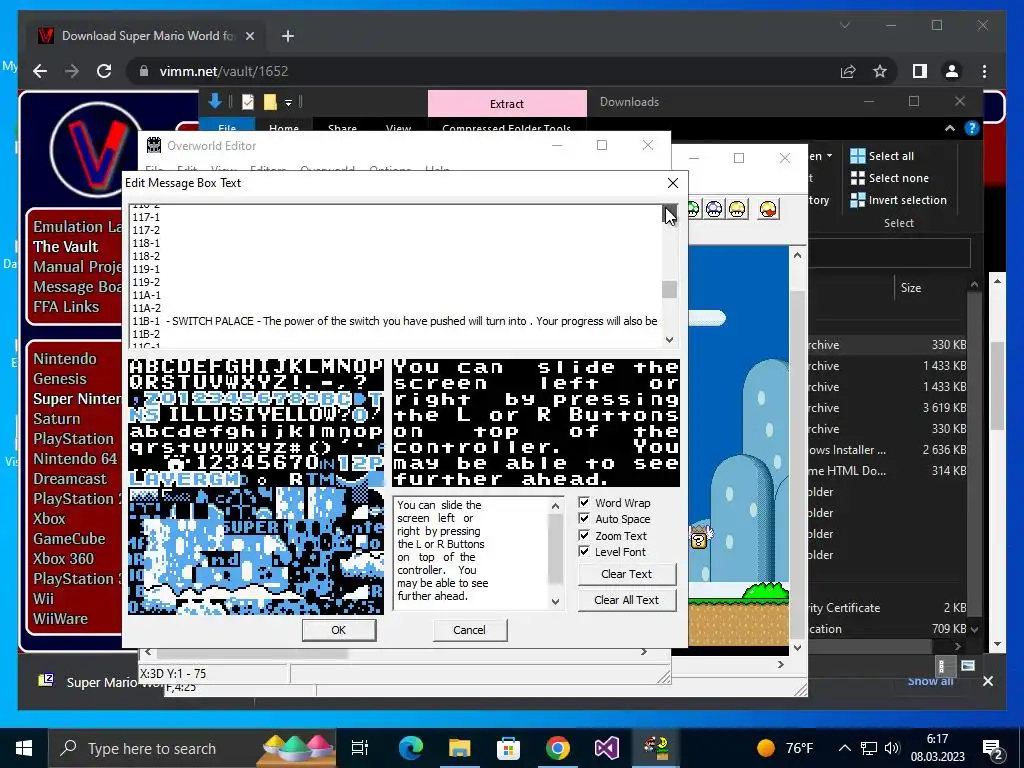
Task: Click the Chrome share page icon
Action: click(848, 71)
